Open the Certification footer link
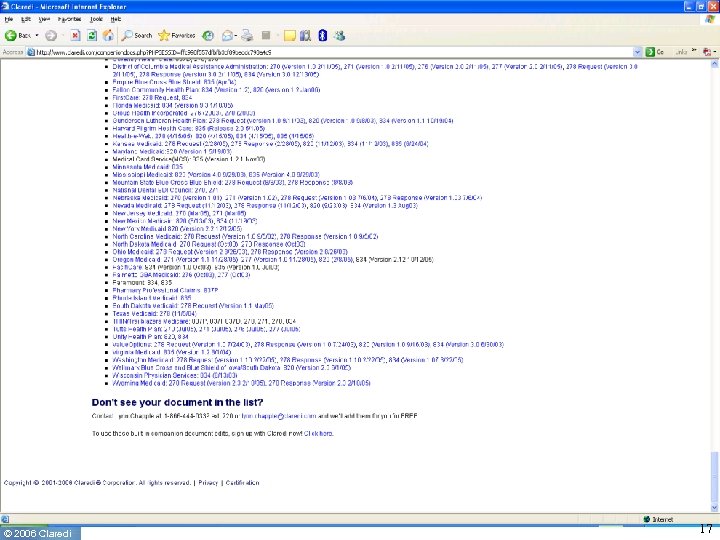 tap(242, 483)
